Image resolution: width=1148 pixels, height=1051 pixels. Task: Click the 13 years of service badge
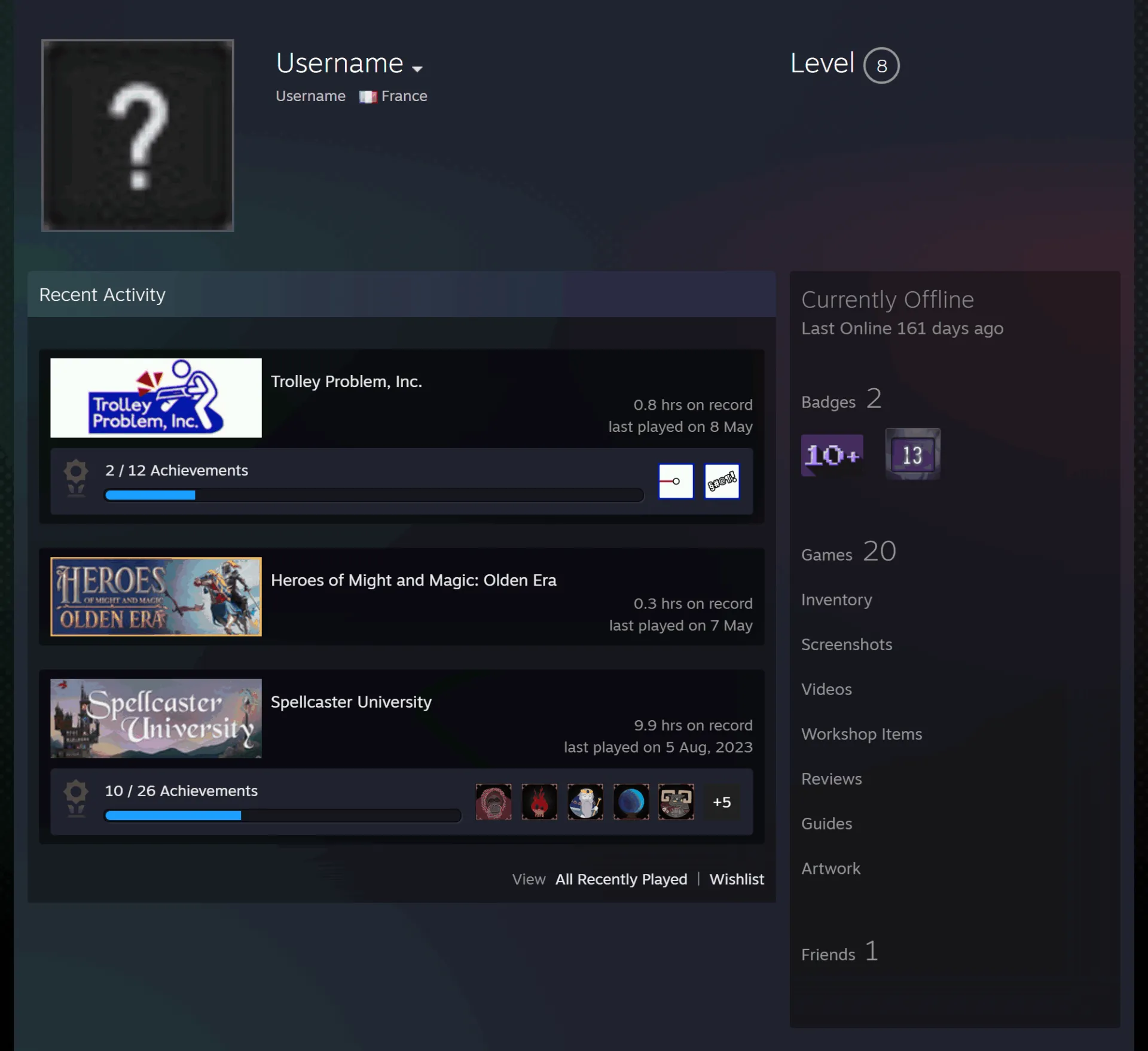pos(912,454)
